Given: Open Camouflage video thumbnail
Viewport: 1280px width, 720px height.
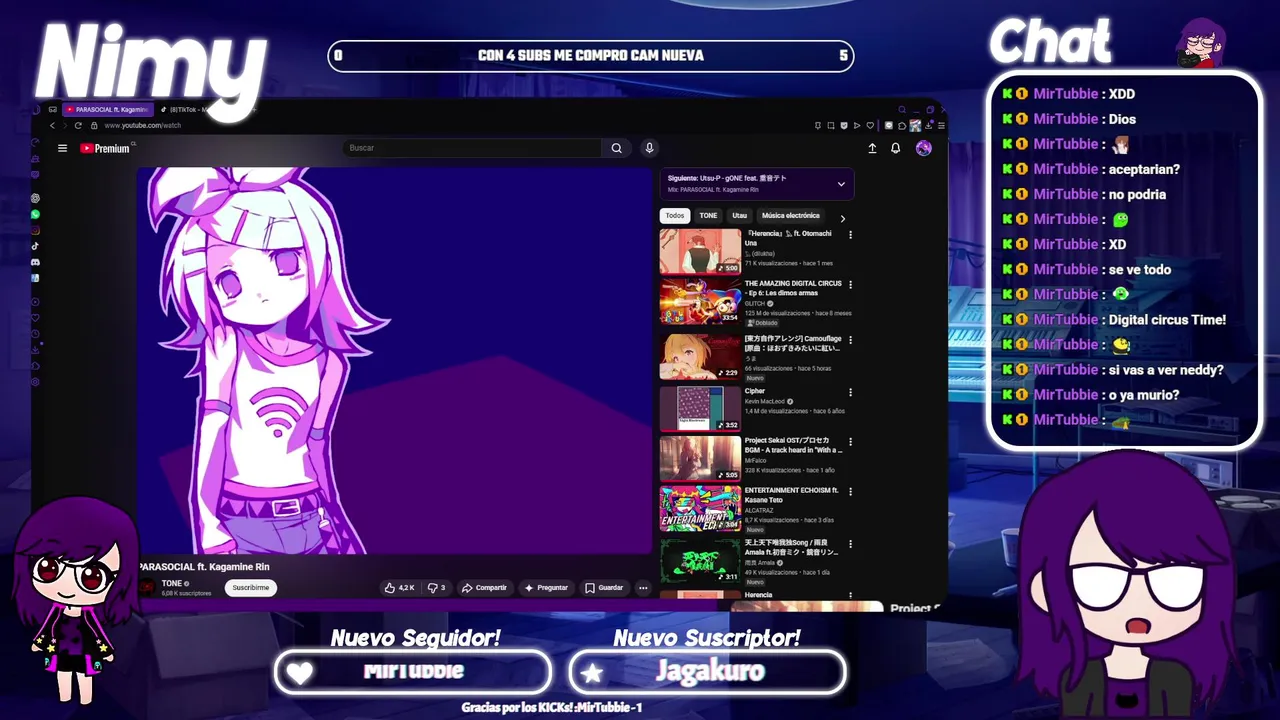Looking at the screenshot, I should 700,356.
